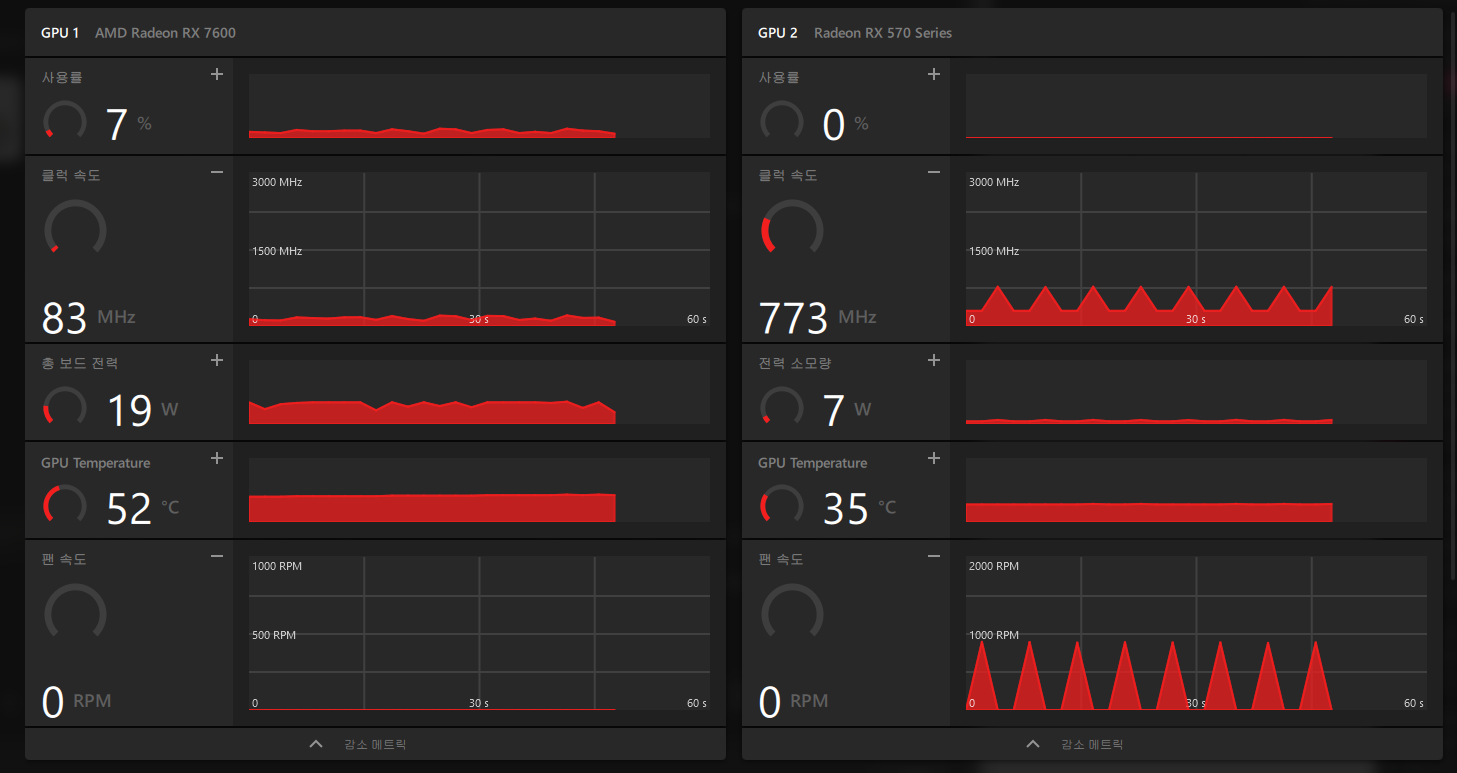Click GPU 2 power consumption history graph

coord(1196,392)
